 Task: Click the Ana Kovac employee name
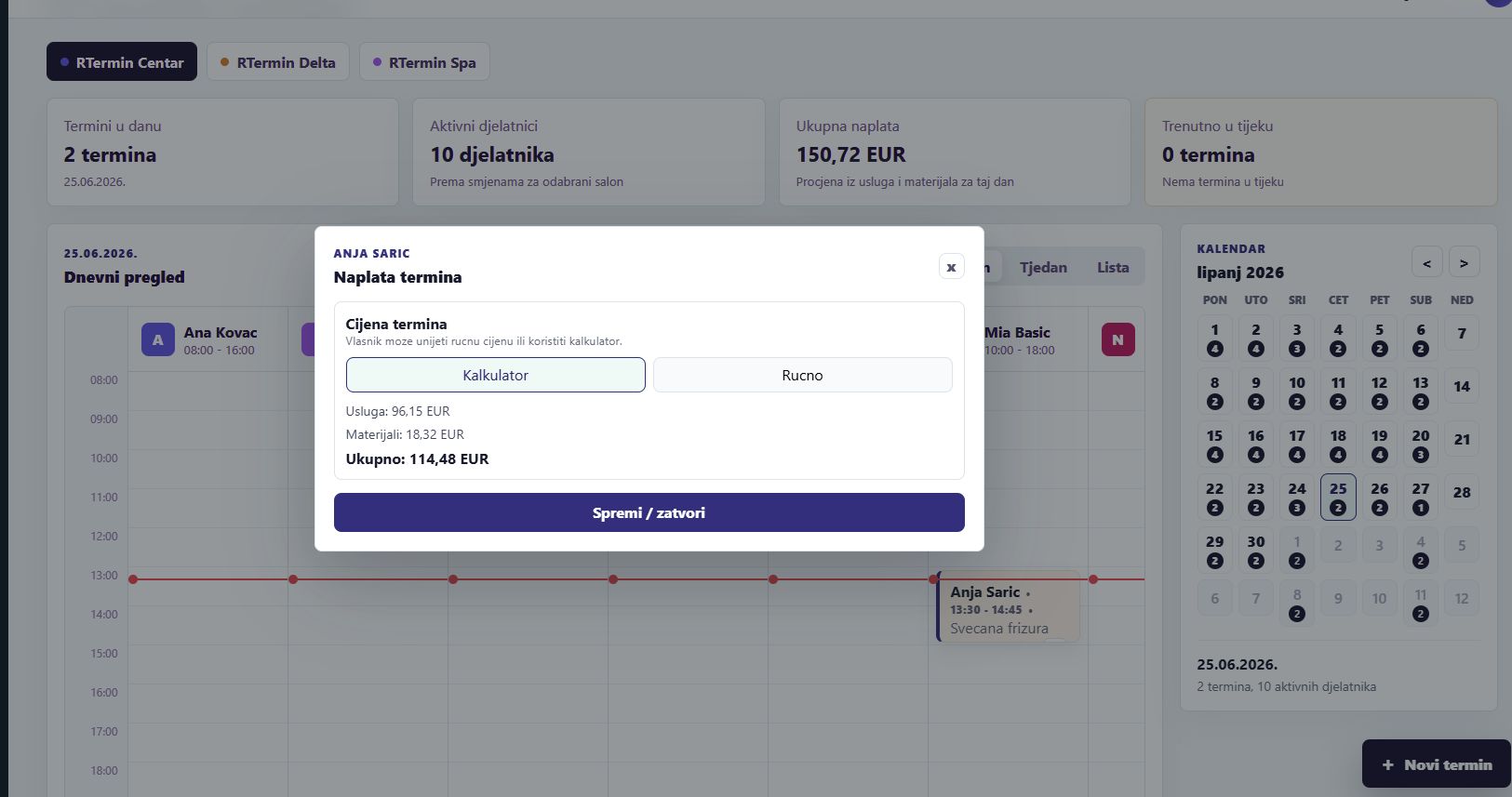pos(221,332)
